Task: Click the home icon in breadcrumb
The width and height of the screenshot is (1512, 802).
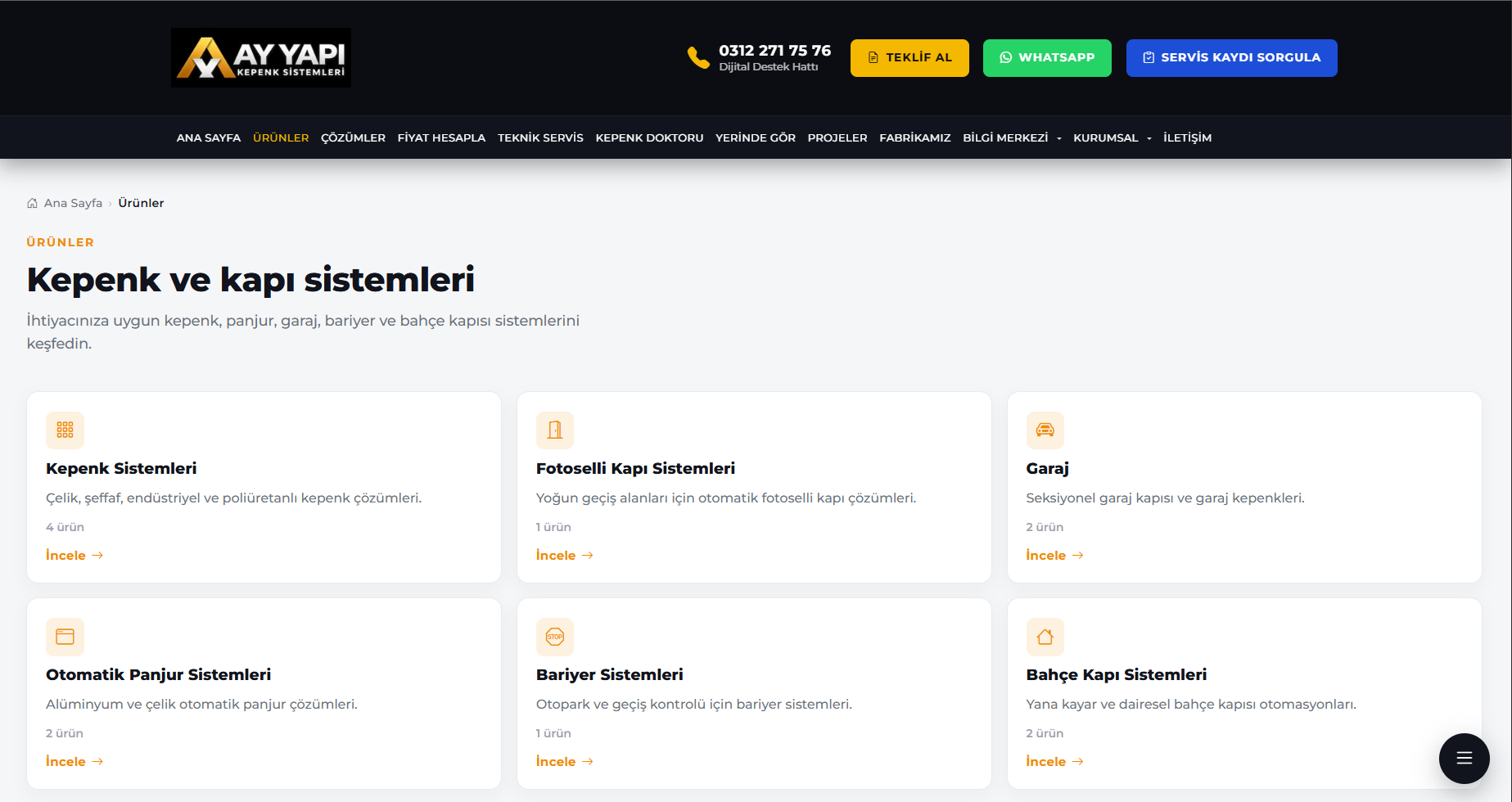Action: pyautogui.click(x=33, y=203)
